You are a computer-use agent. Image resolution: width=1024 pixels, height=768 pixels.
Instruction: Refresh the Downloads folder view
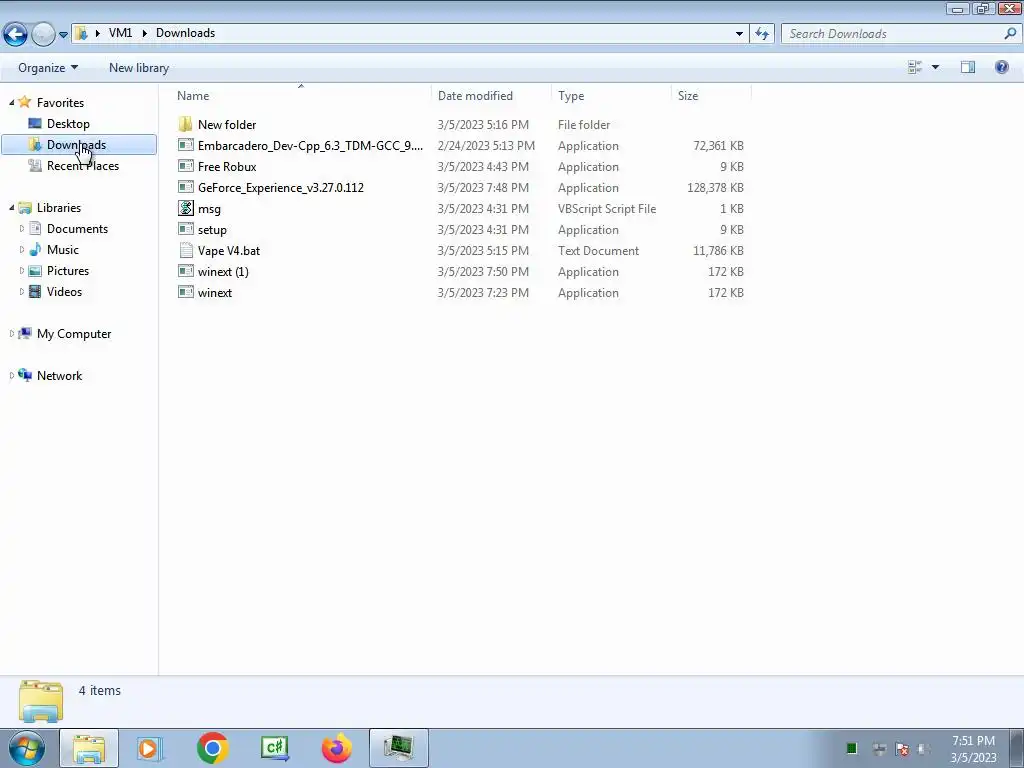(x=762, y=33)
